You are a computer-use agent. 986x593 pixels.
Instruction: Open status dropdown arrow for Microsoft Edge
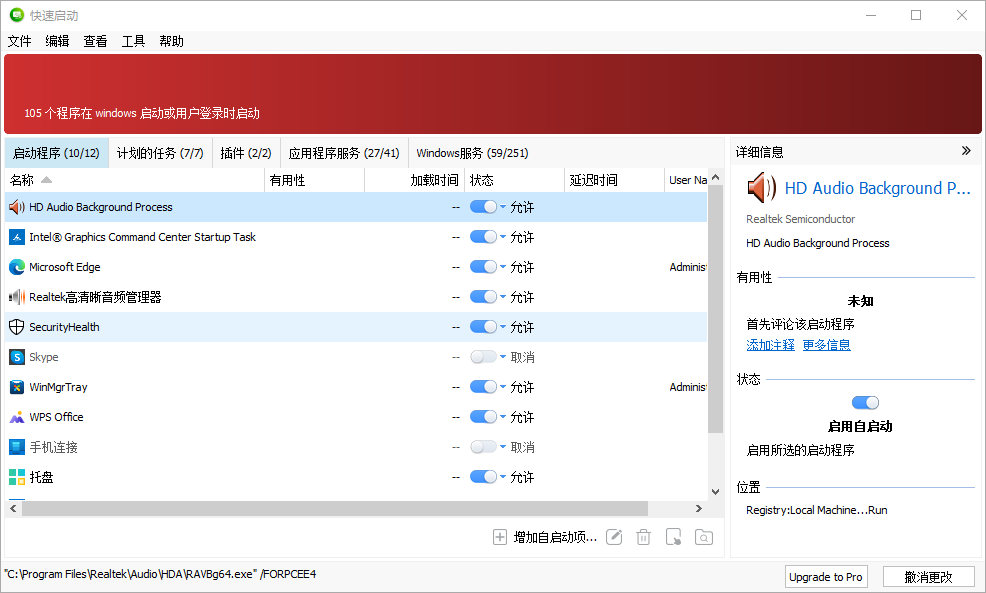point(503,267)
